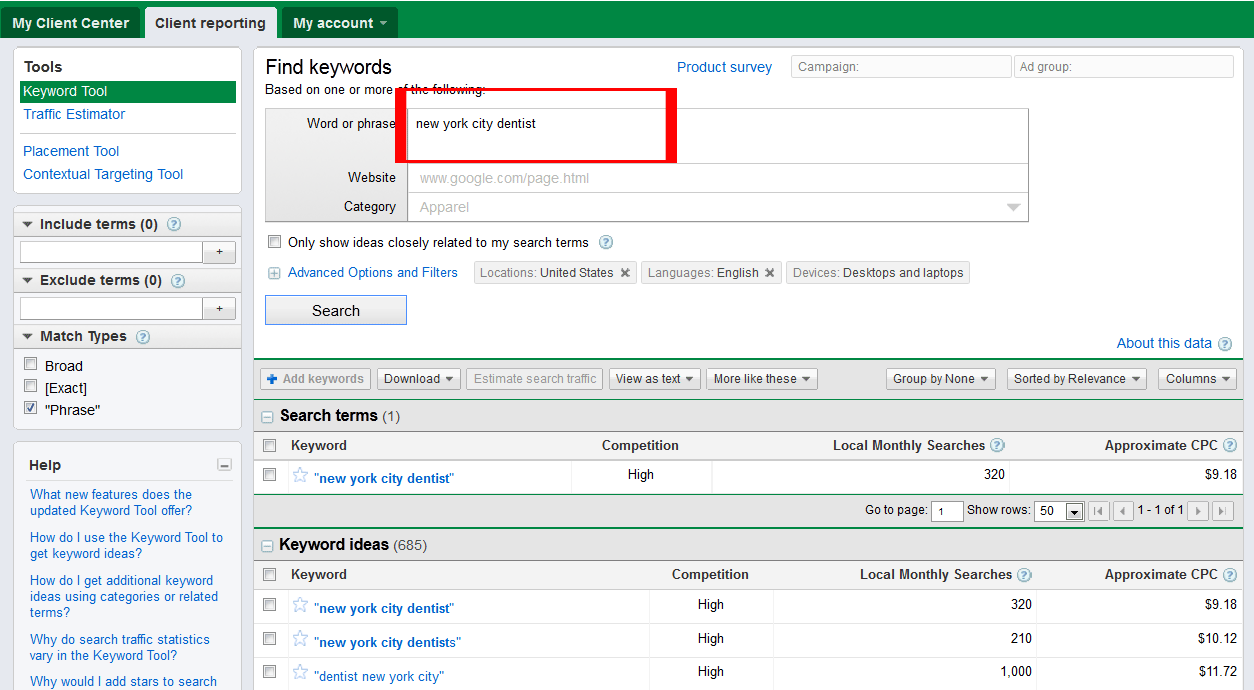Click the help icon beside Include terms
The width and height of the screenshot is (1254, 690).
click(174, 225)
